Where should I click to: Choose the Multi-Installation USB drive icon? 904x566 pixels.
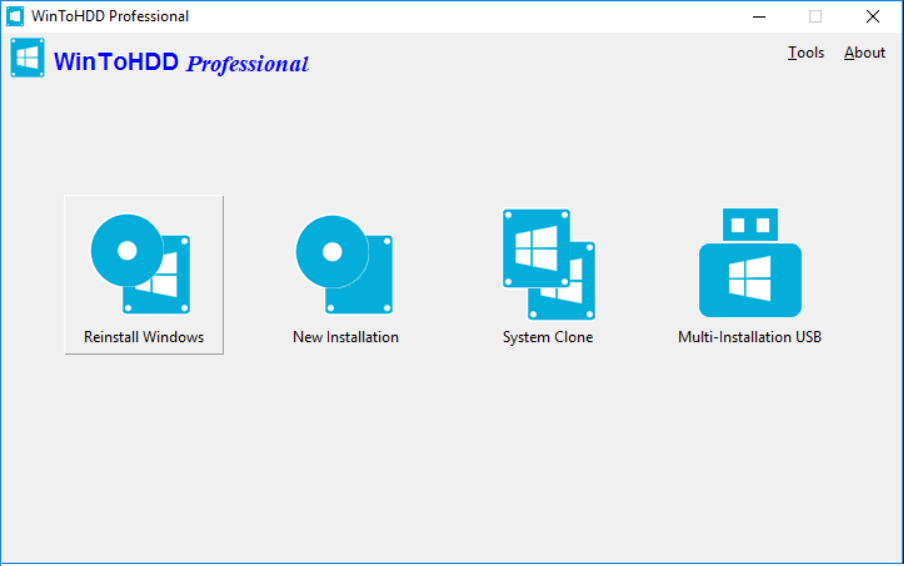[x=750, y=263]
